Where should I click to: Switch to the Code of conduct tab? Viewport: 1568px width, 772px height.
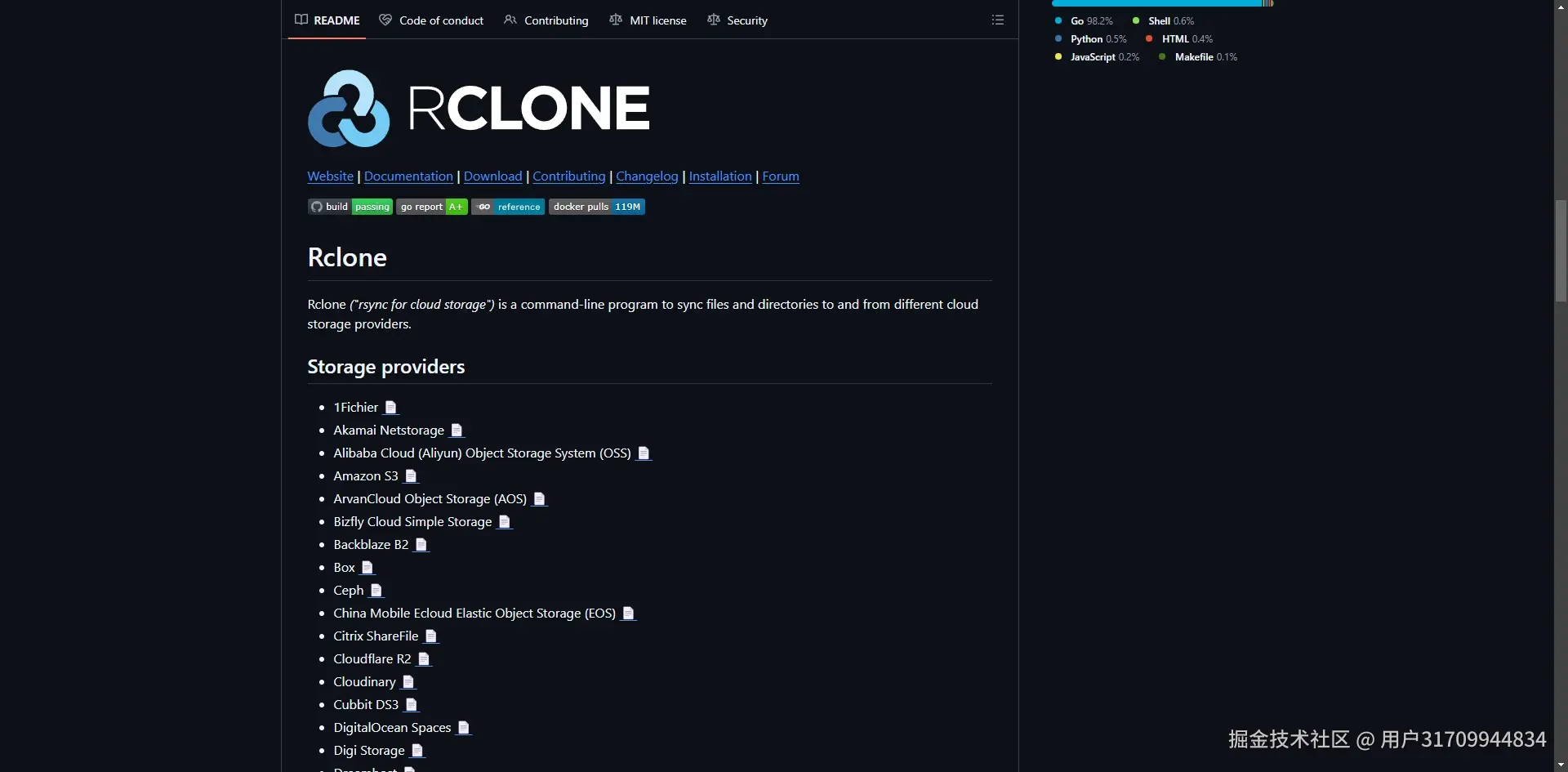tap(431, 20)
